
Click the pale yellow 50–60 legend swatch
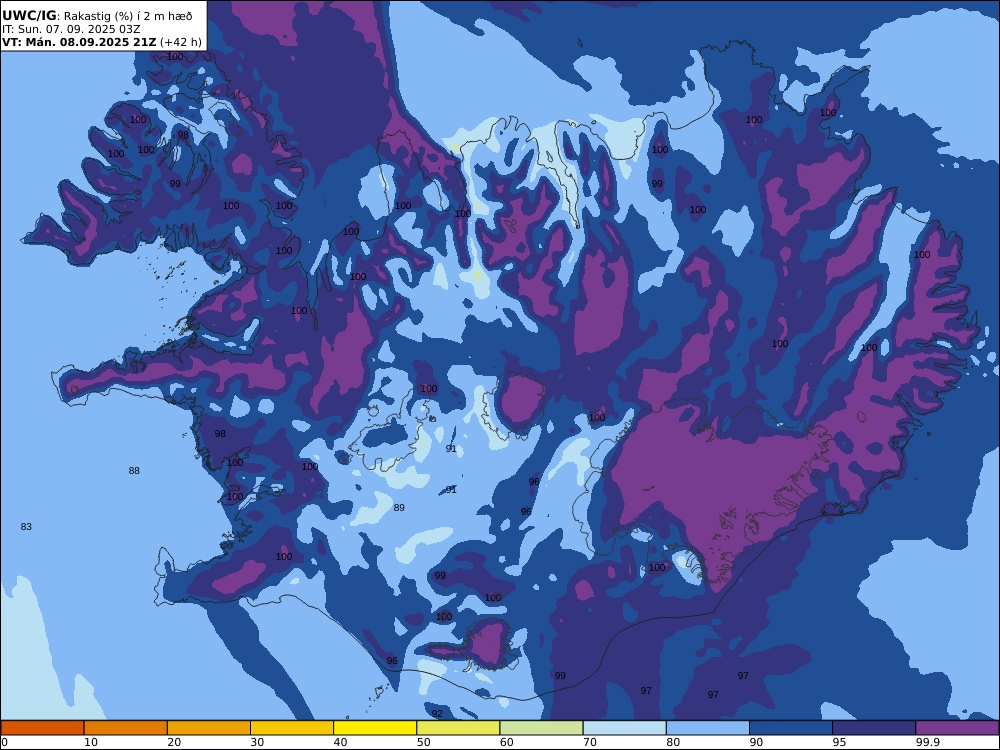click(459, 728)
